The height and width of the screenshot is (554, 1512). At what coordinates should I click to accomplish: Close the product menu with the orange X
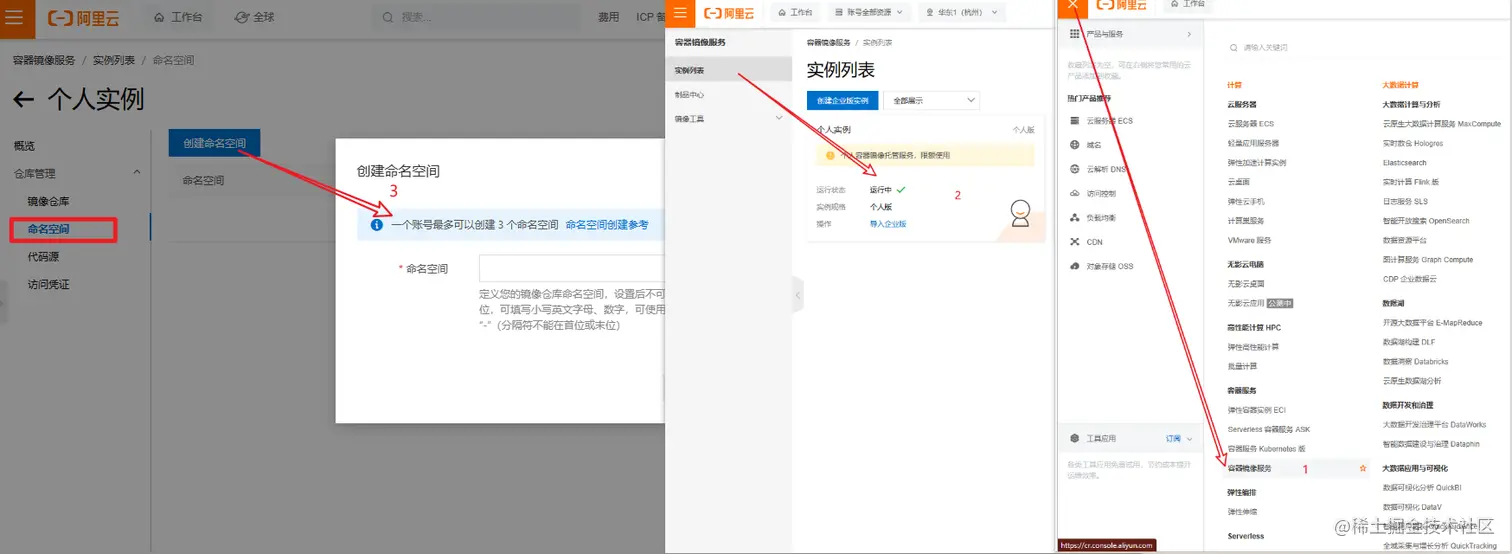[1073, 5]
